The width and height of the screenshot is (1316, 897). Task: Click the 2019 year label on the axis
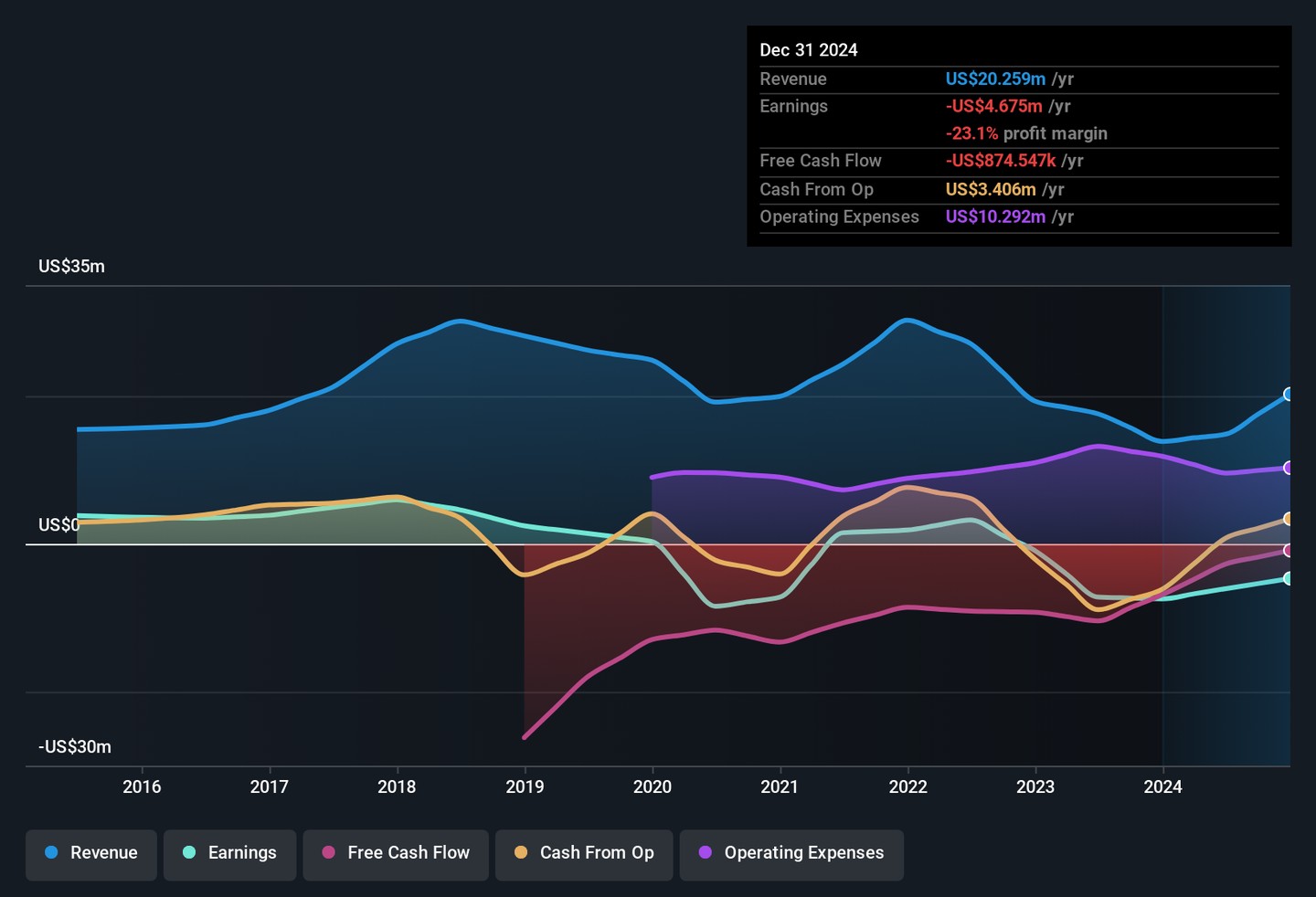[x=525, y=786]
